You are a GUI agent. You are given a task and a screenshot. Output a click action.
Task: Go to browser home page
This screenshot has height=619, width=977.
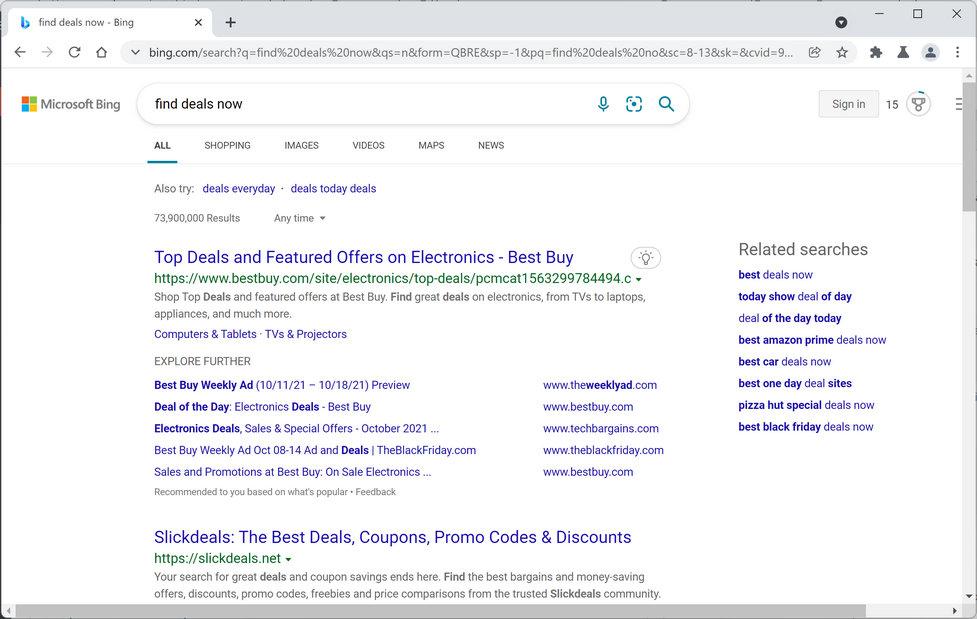101,52
